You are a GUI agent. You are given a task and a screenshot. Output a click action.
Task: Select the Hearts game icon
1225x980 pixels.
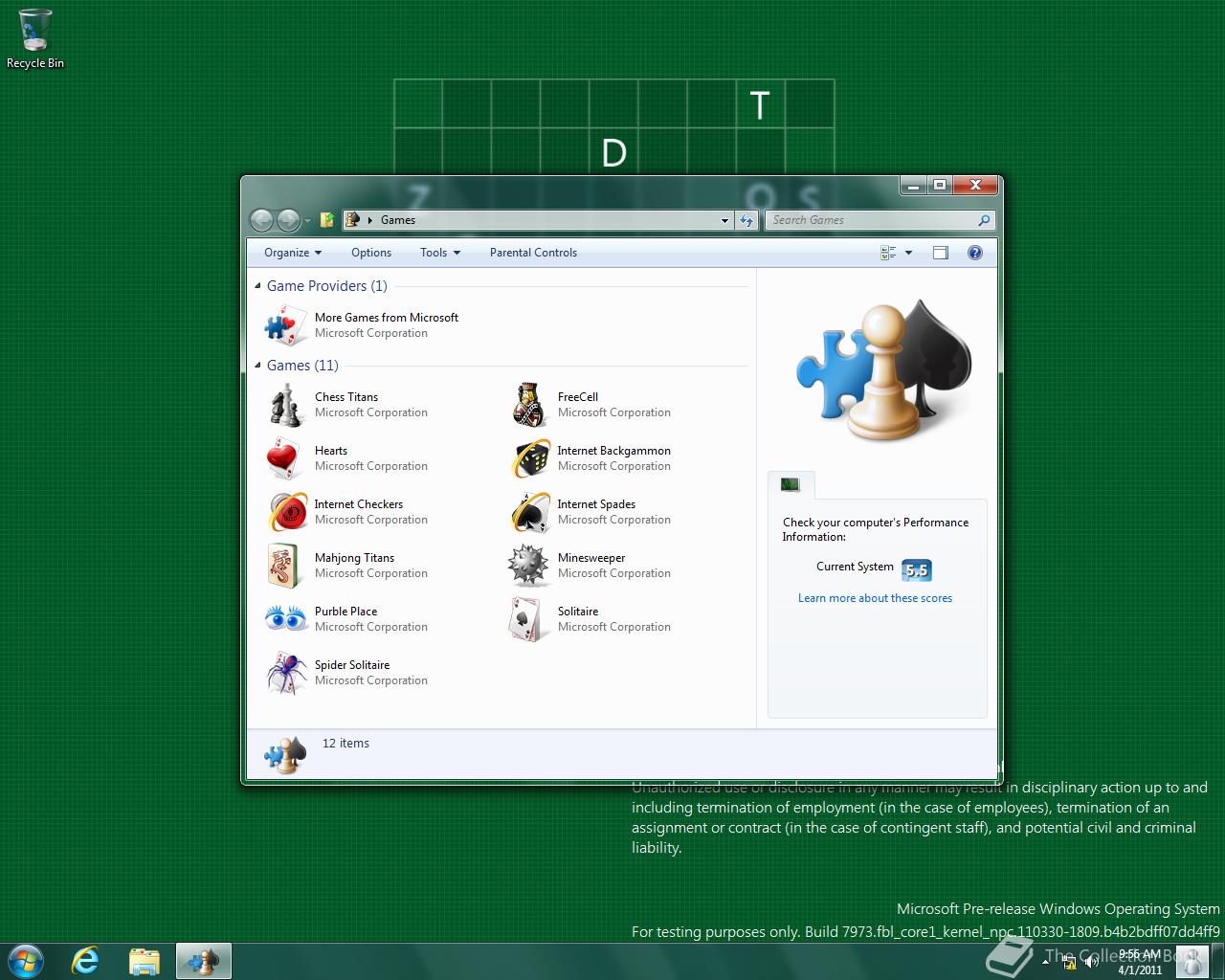click(285, 458)
